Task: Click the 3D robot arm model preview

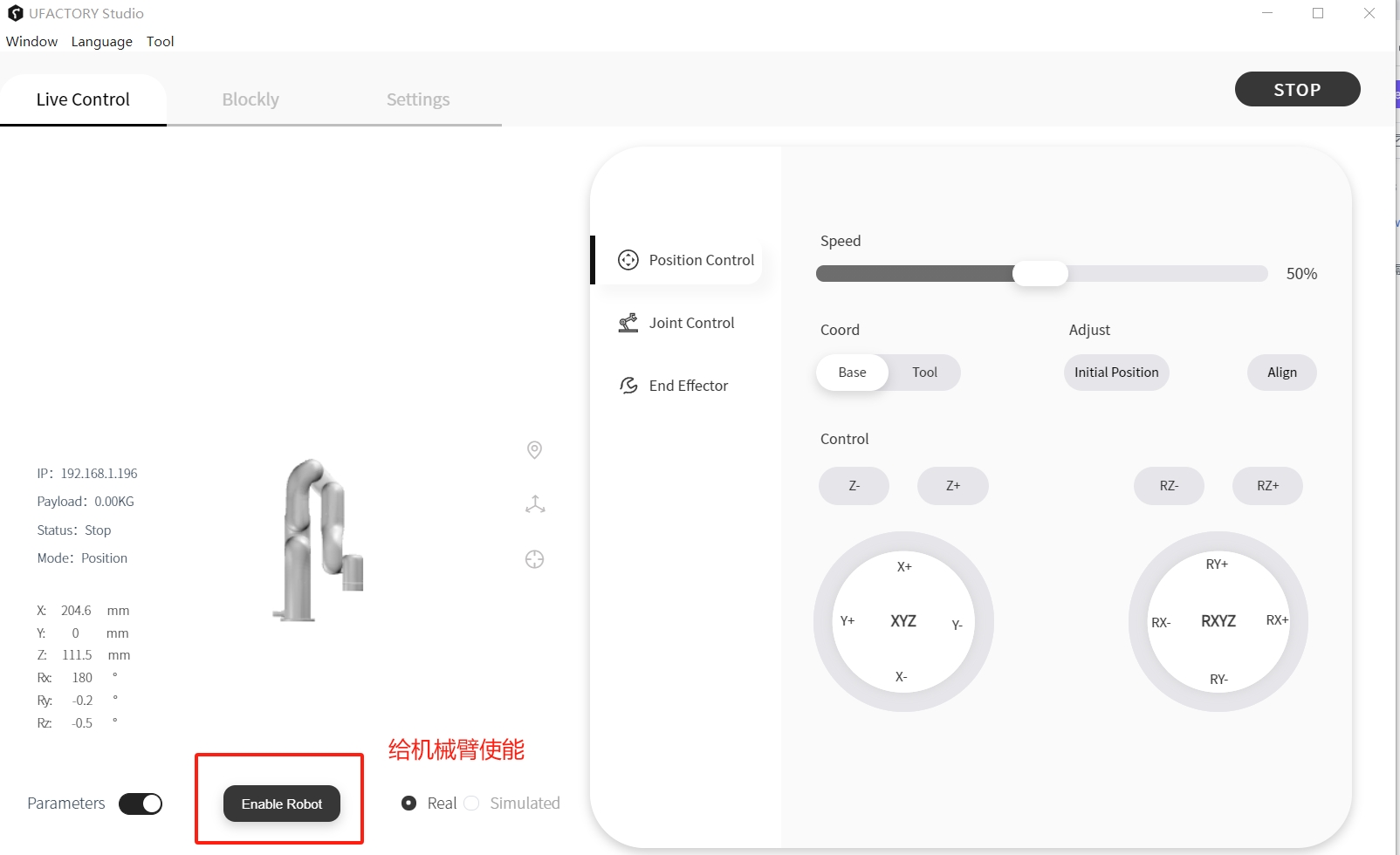Action: (319, 541)
